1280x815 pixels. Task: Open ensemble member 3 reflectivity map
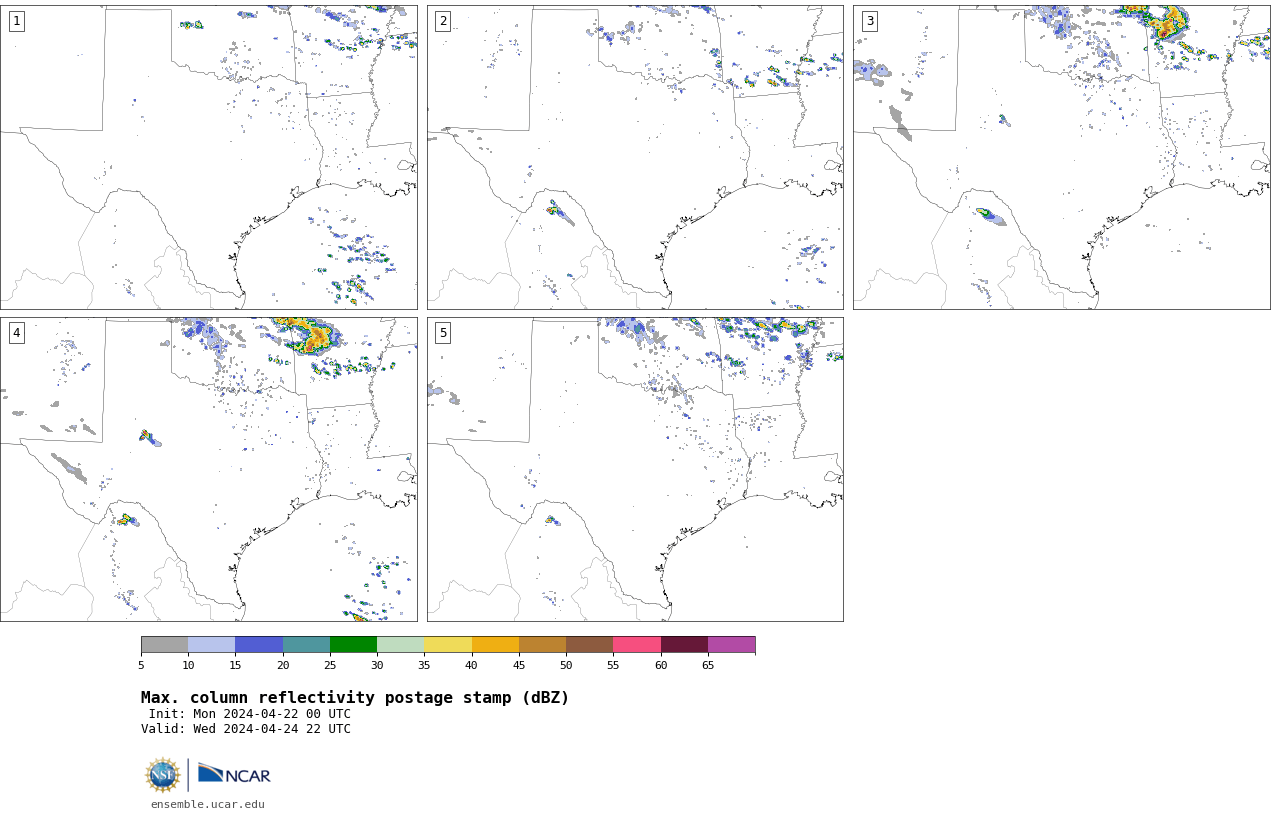coord(1061,157)
